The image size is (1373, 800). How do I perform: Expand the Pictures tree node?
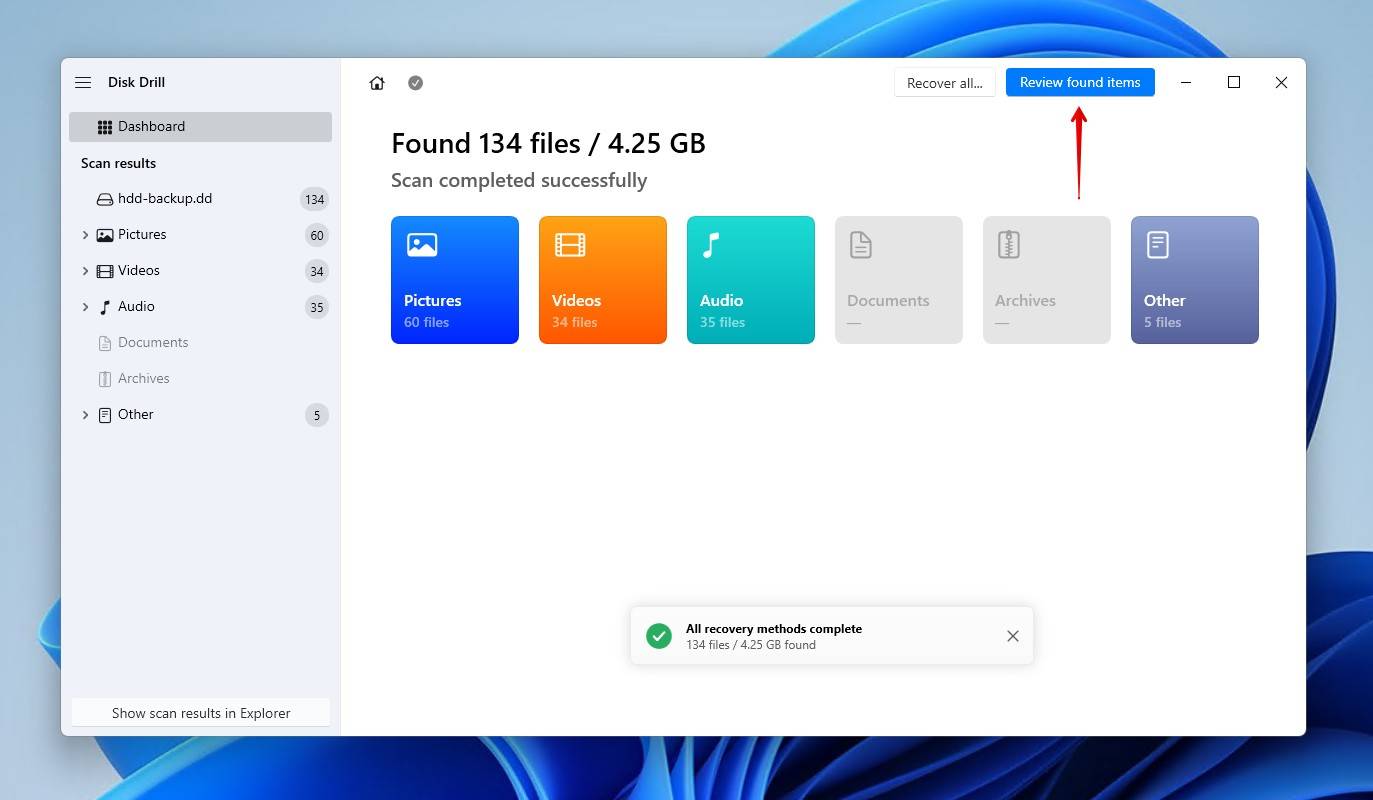(x=85, y=235)
